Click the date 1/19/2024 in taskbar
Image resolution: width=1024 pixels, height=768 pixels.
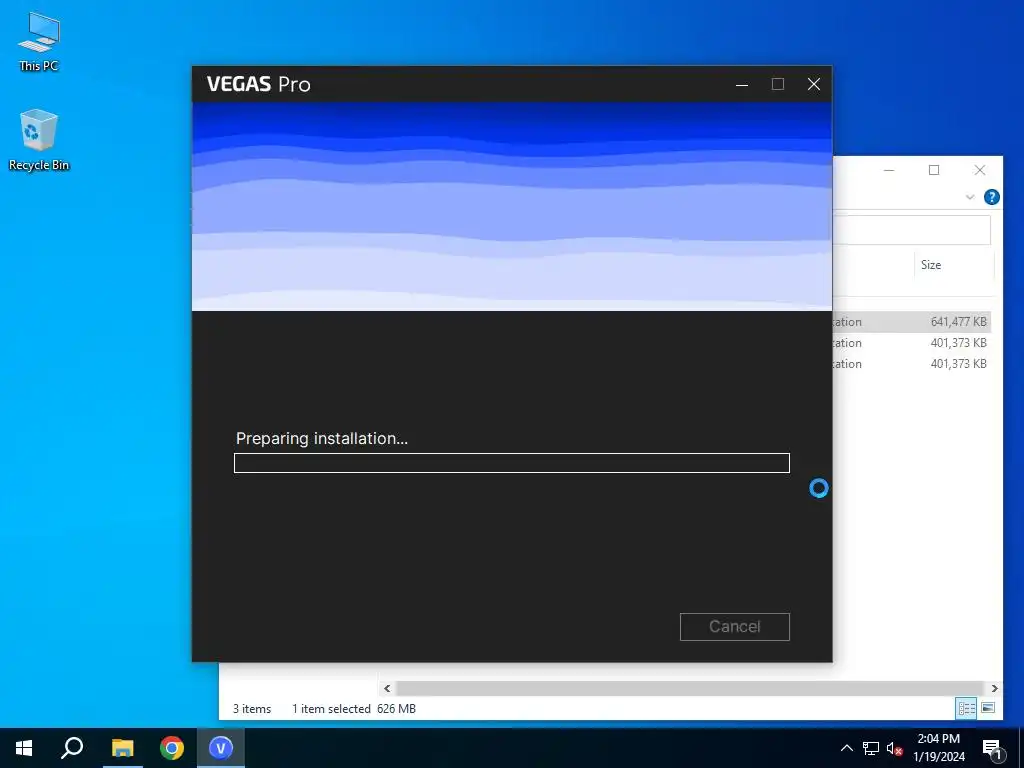click(x=938, y=757)
